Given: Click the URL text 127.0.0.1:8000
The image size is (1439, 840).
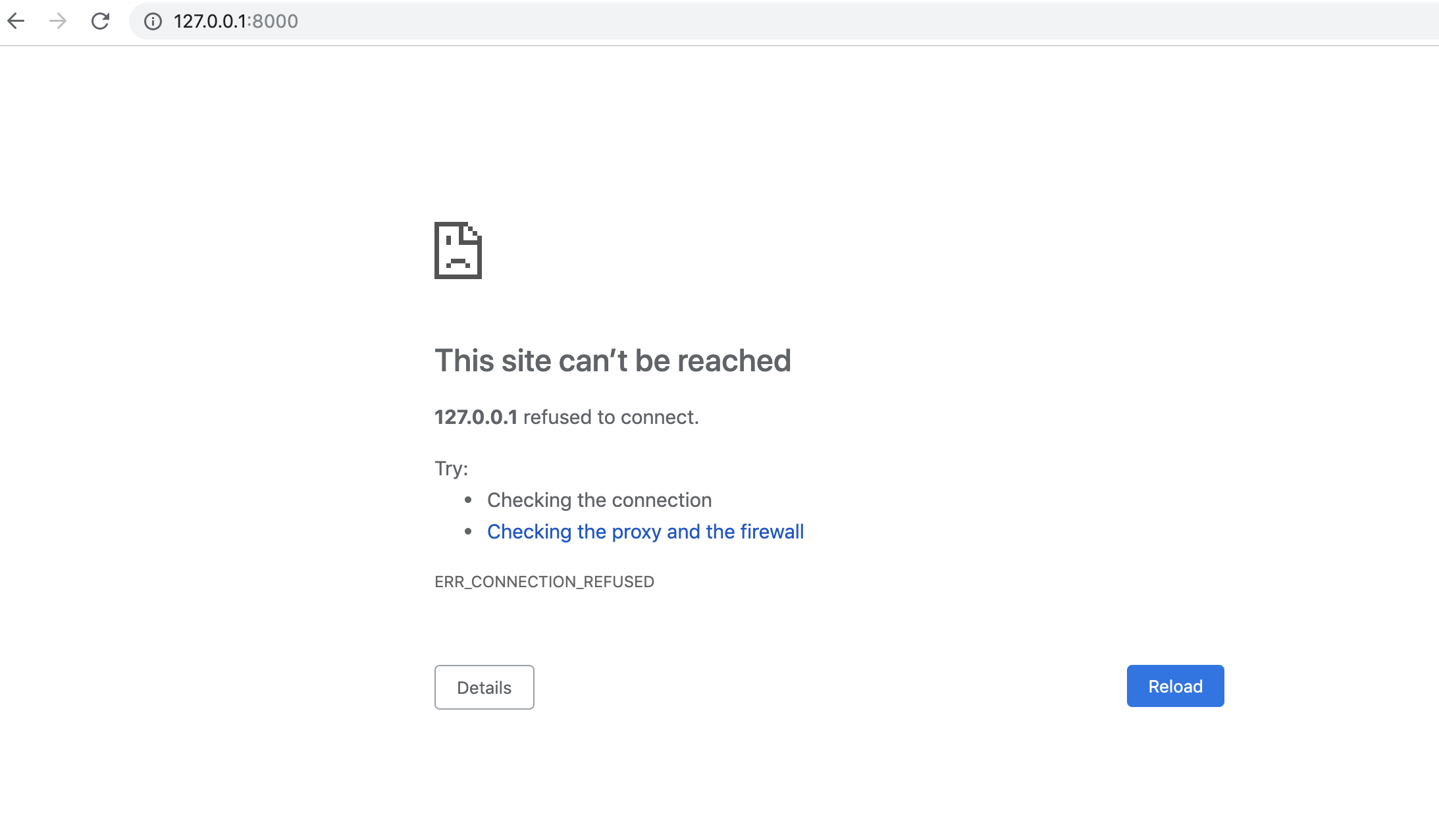Looking at the screenshot, I should coord(234,21).
